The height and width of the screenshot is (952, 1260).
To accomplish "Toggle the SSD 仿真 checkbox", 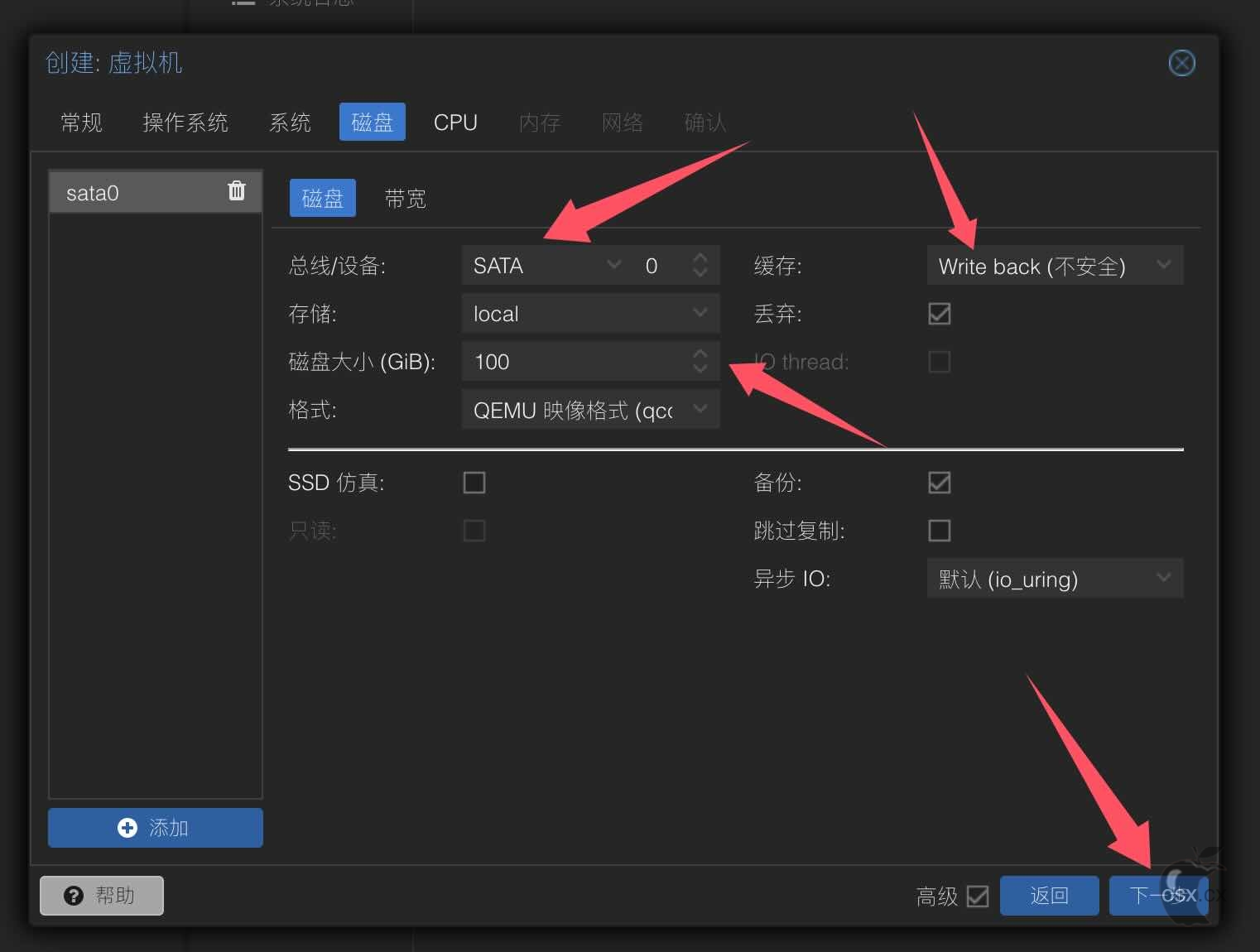I will tap(474, 483).
